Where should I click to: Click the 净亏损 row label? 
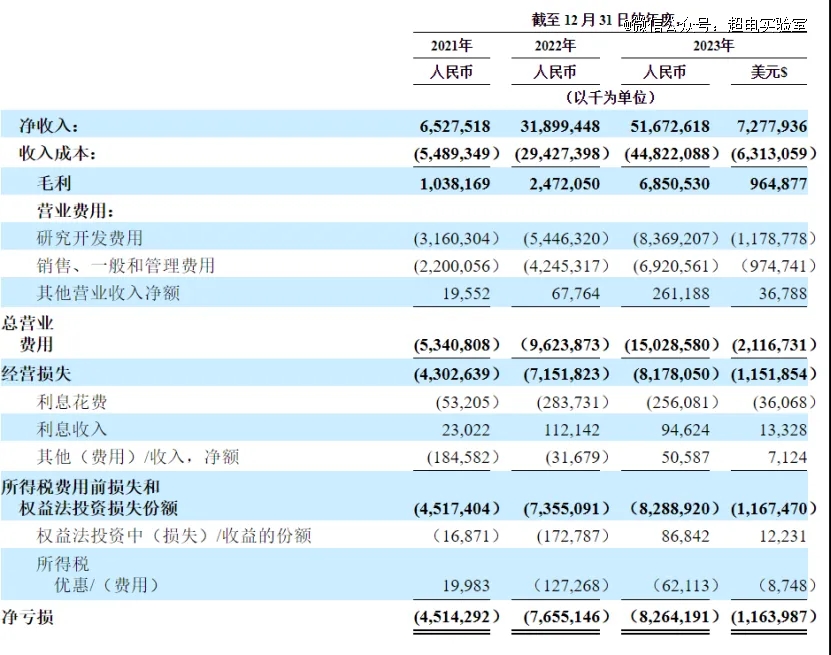click(30, 617)
